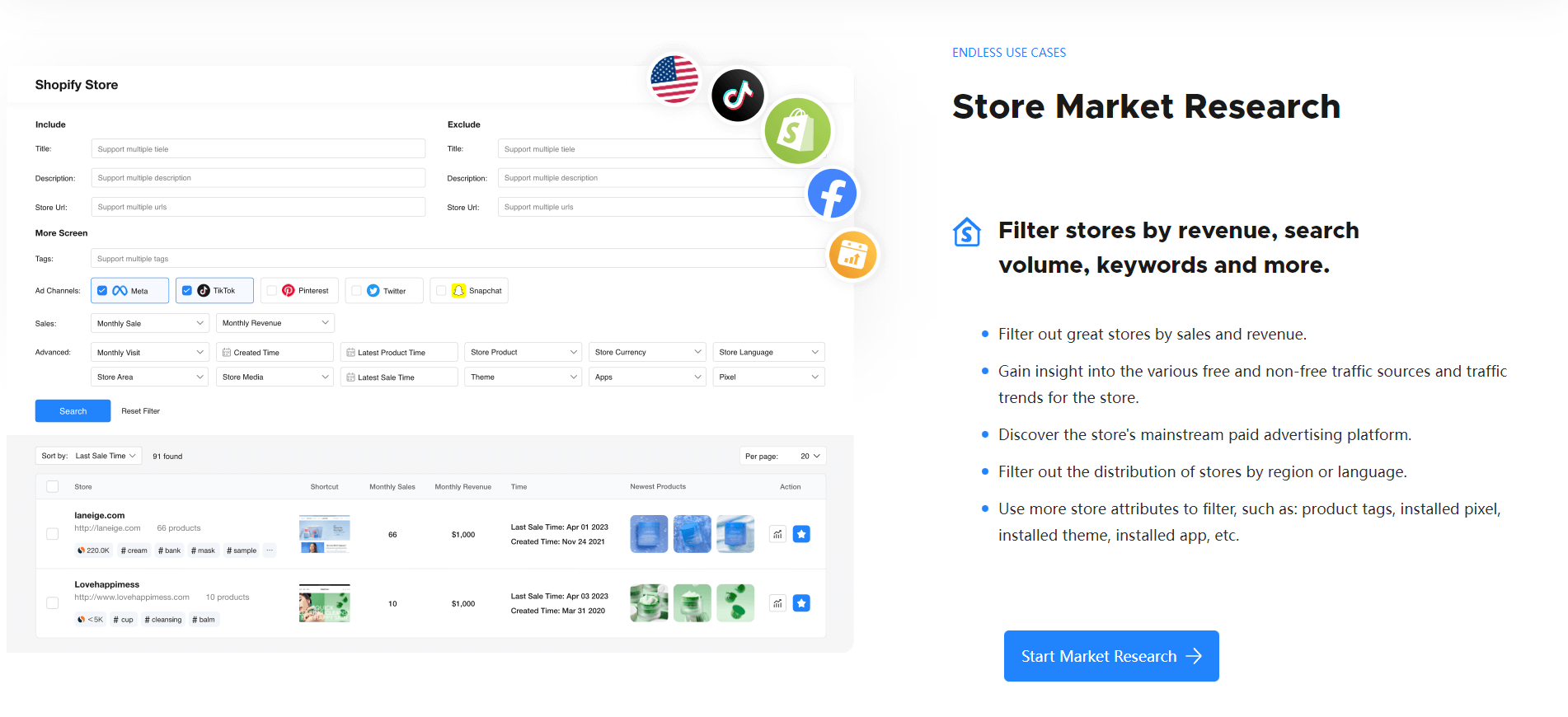Click Start Market Research button
The width and height of the screenshot is (1568, 717).
click(1111, 656)
